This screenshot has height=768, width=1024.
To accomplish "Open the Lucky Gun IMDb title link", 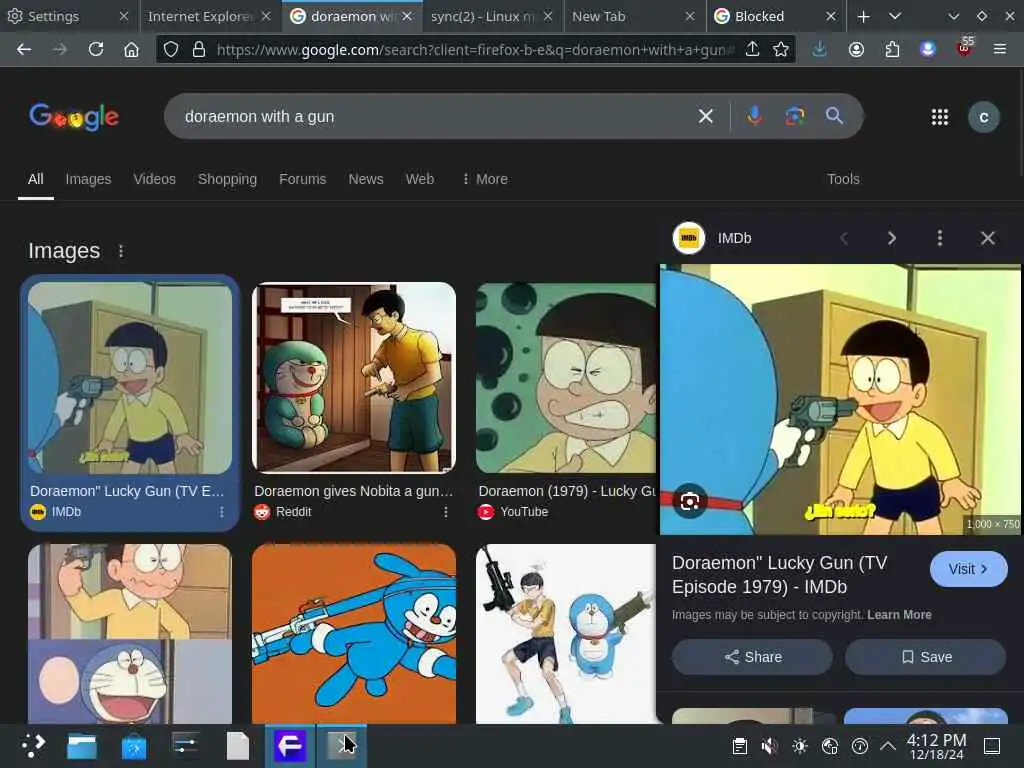I will (780, 575).
